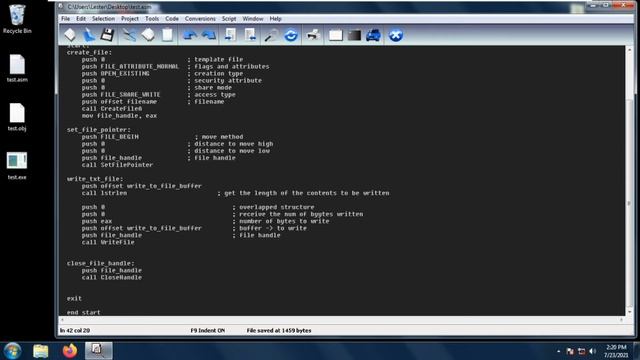Click the Show desktop strip by the clock
The image size is (640, 360).
pyautogui.click(x=636, y=351)
